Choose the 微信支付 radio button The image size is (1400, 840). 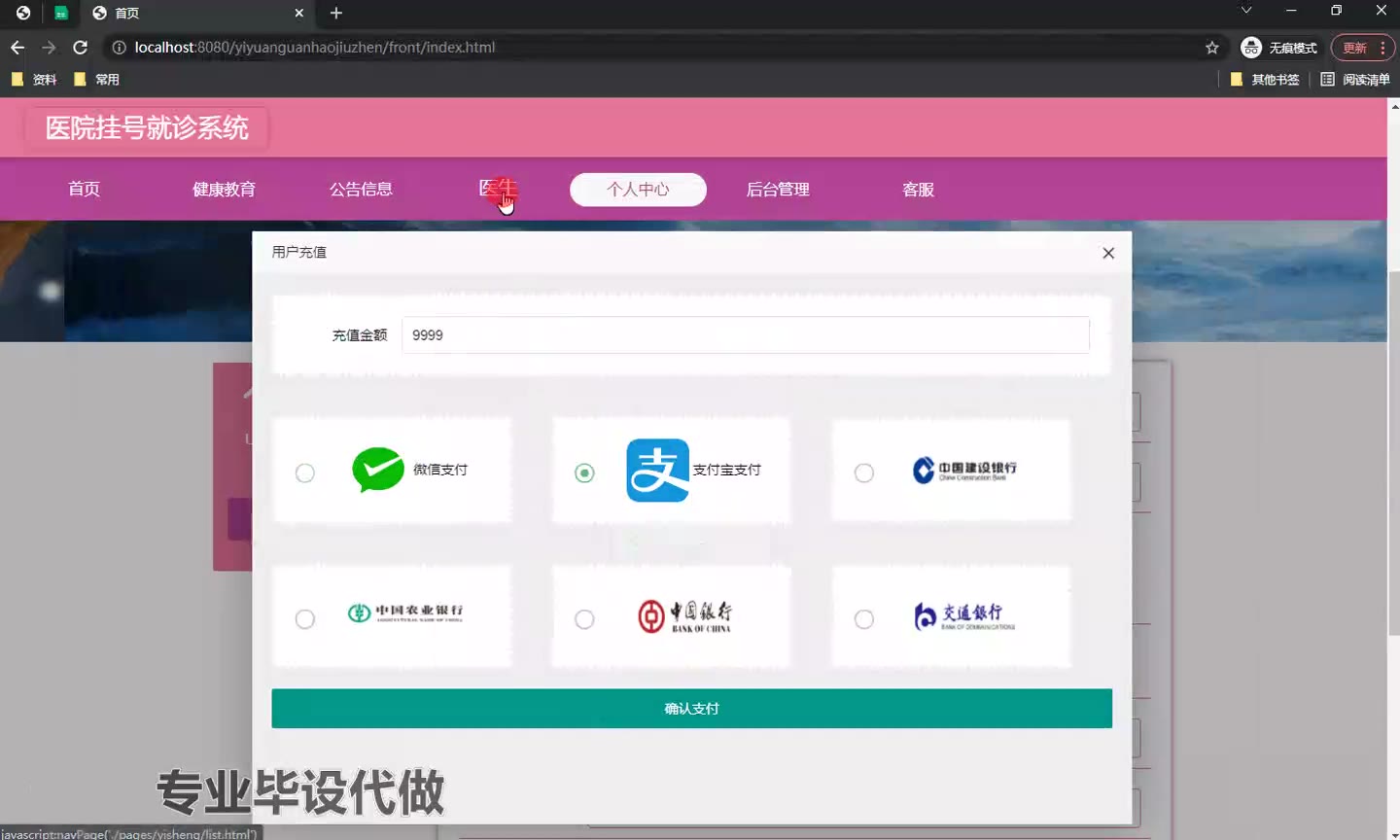tap(305, 473)
